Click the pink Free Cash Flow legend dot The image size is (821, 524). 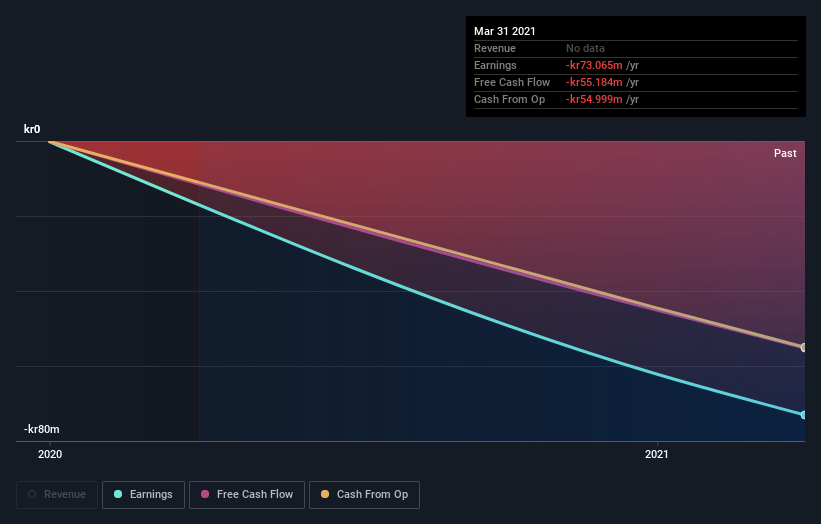[205, 494]
